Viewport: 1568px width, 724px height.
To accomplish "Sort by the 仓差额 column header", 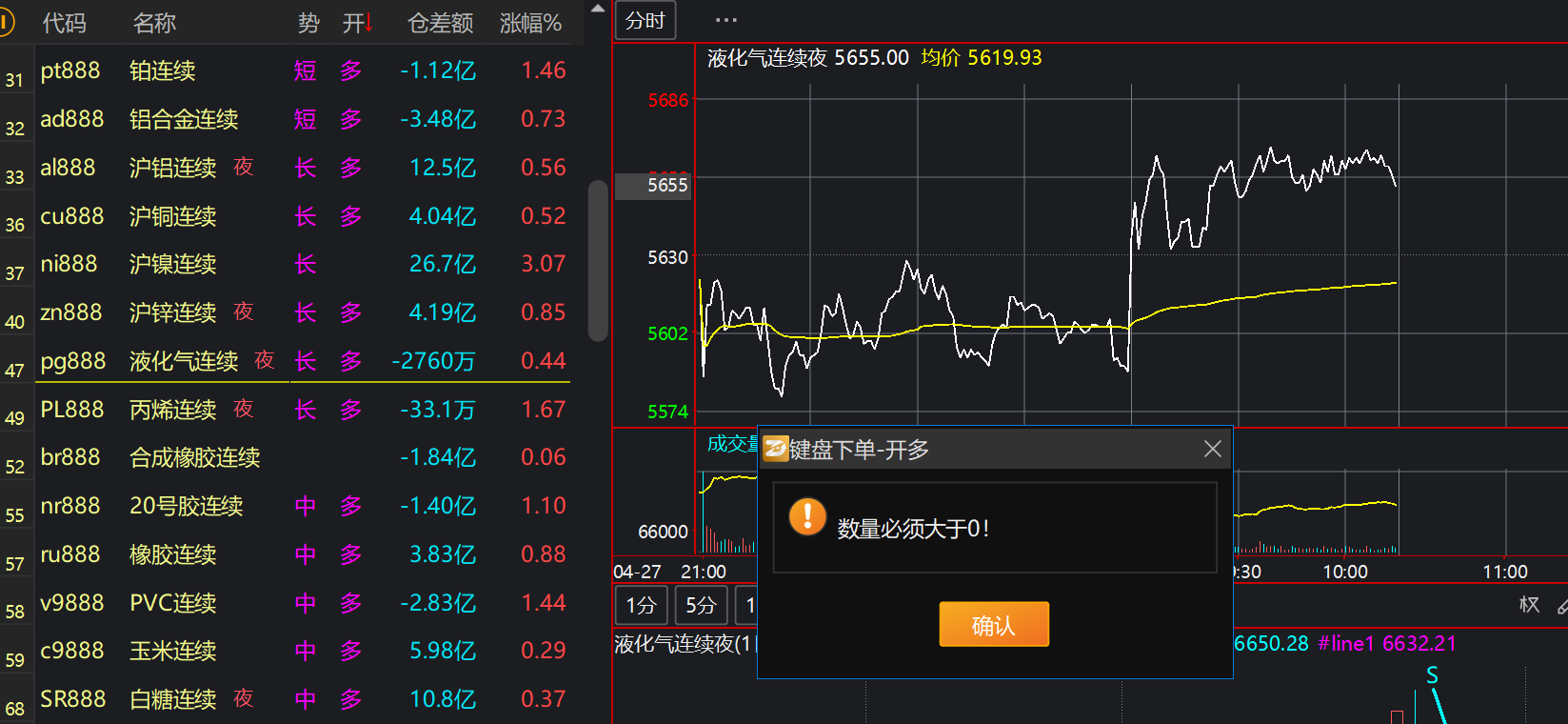I will point(440,23).
